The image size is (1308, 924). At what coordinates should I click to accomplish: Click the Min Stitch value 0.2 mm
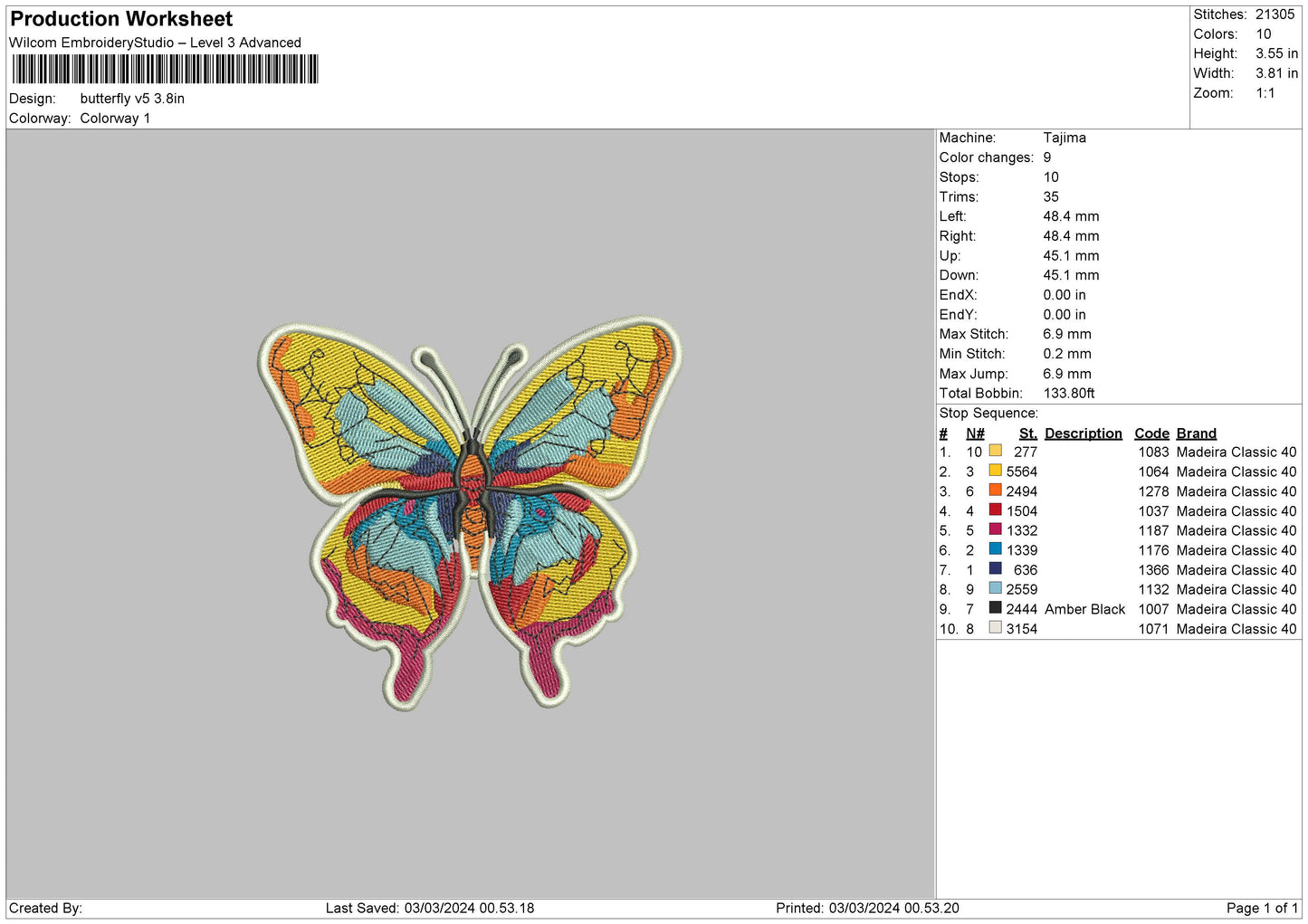1067,354
